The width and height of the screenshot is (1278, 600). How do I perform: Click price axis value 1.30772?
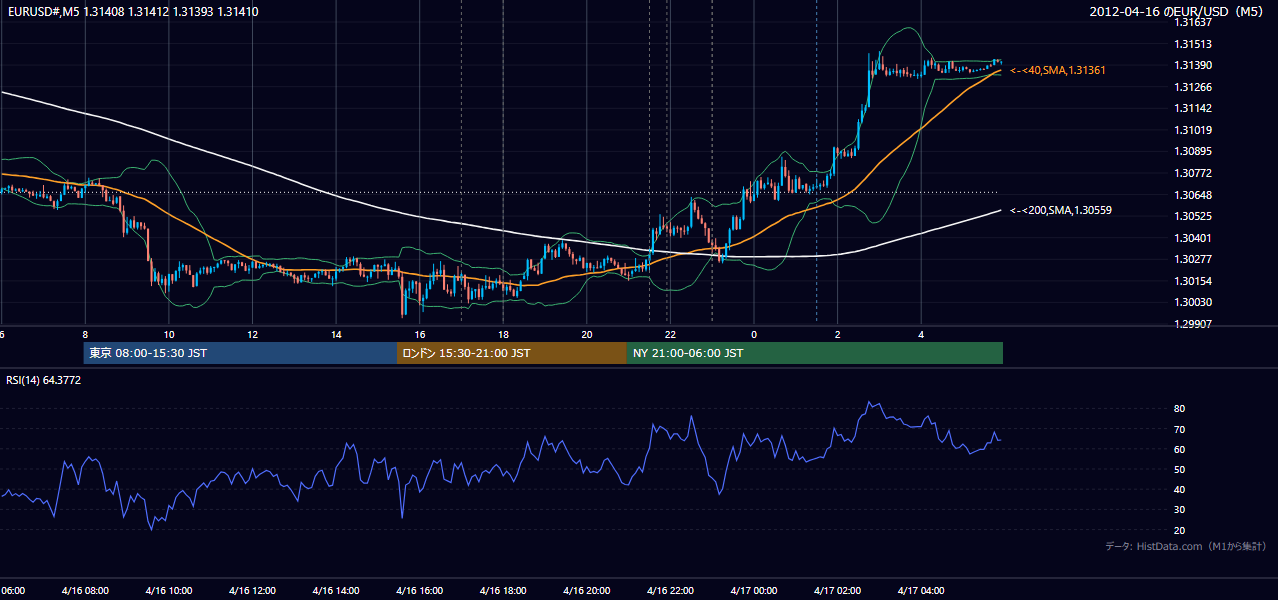[1194, 173]
